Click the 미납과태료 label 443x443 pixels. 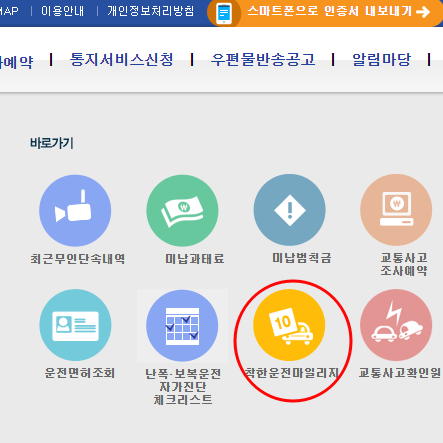point(195,259)
